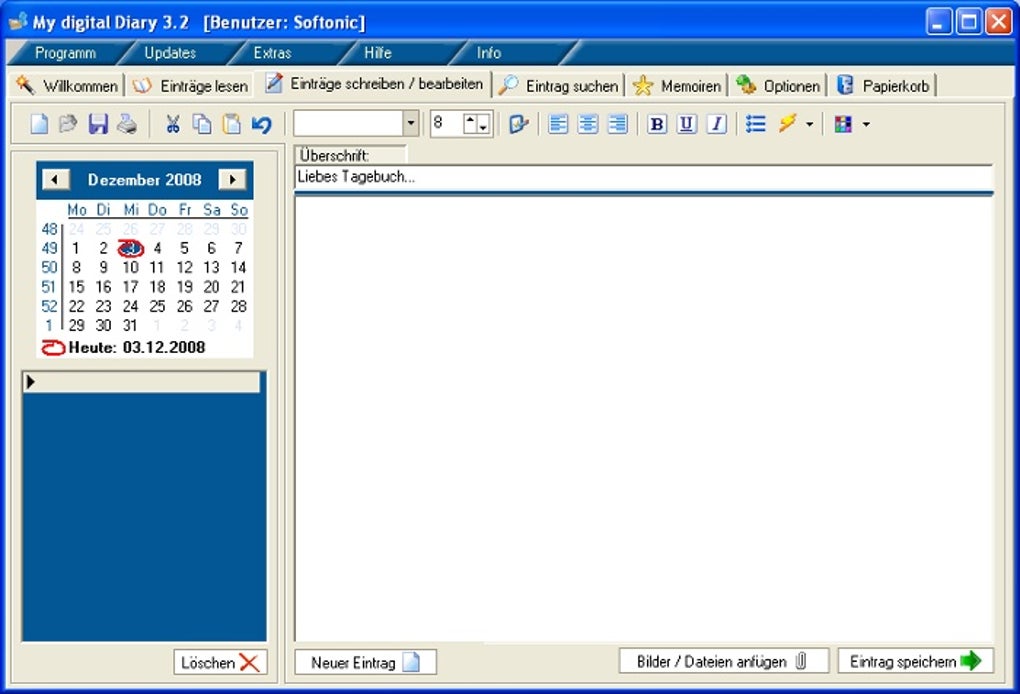Select December 10 in calendar

(131, 267)
